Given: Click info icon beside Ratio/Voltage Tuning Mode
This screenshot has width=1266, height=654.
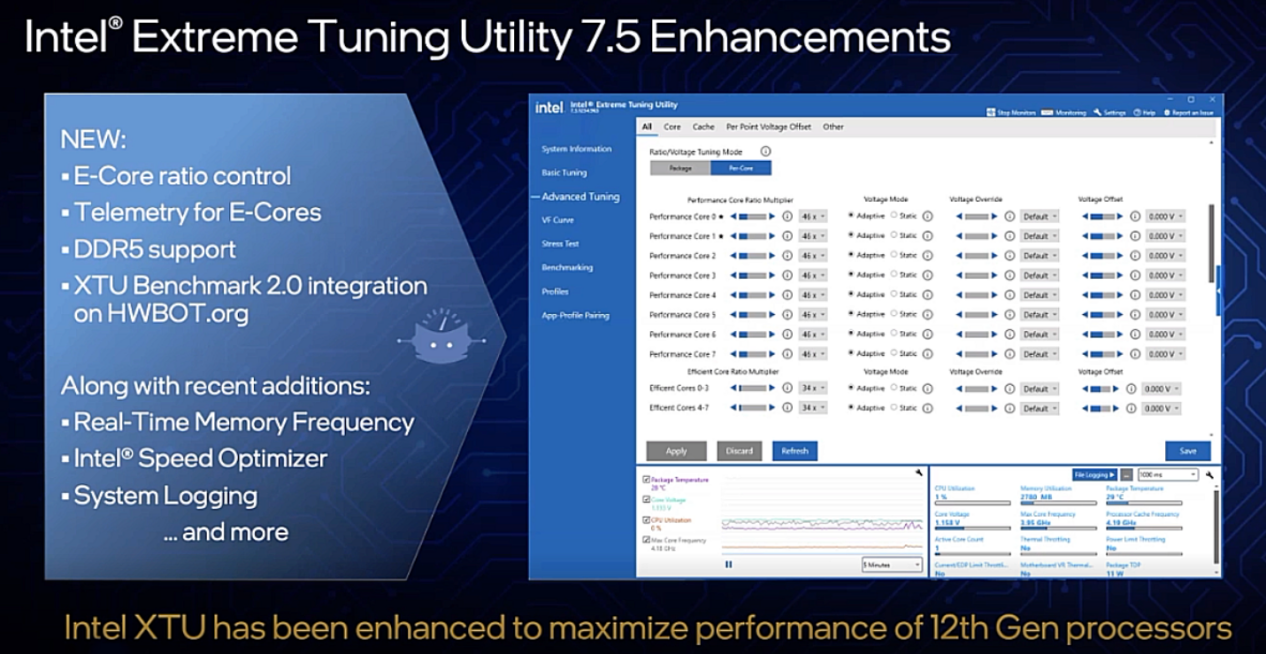Looking at the screenshot, I should click(x=765, y=151).
